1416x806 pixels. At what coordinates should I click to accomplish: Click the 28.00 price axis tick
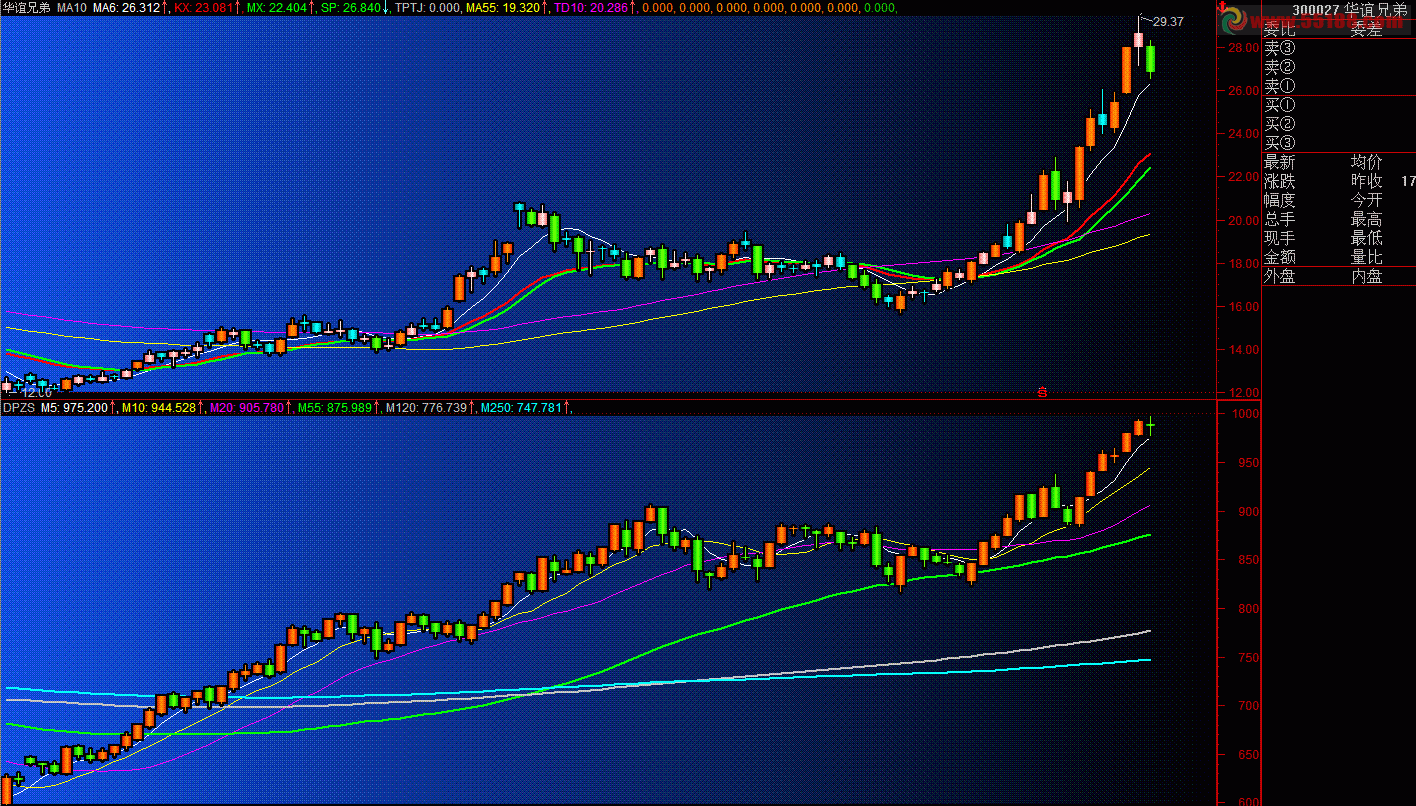point(1243,48)
